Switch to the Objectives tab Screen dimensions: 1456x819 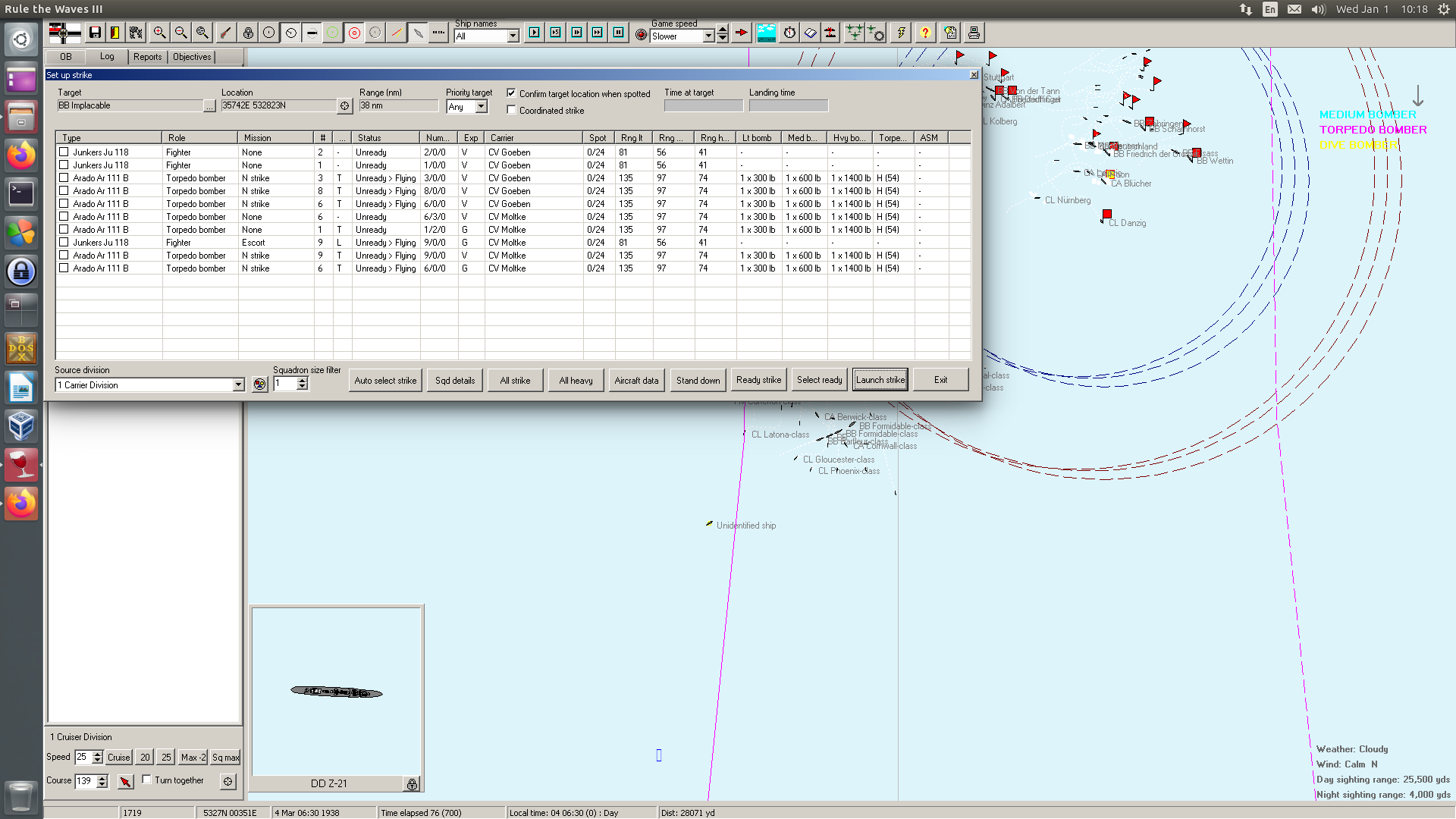click(x=192, y=57)
